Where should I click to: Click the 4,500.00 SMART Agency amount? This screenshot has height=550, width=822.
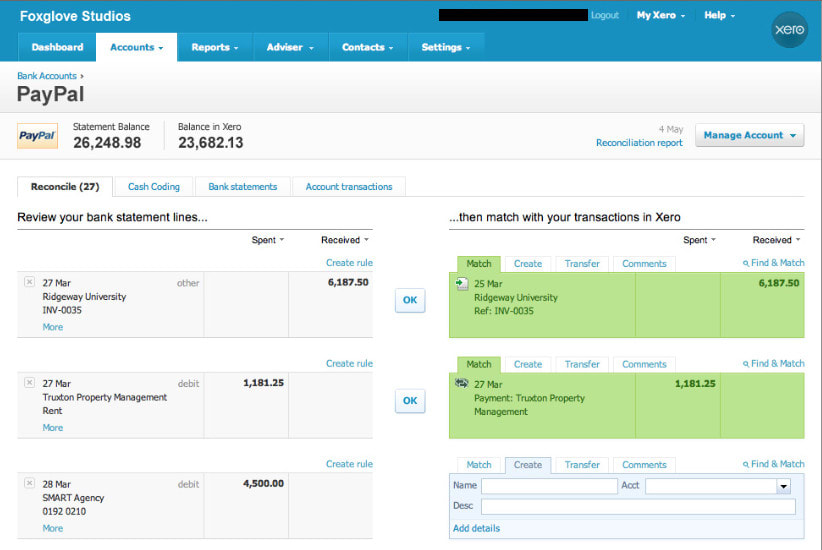(x=263, y=483)
